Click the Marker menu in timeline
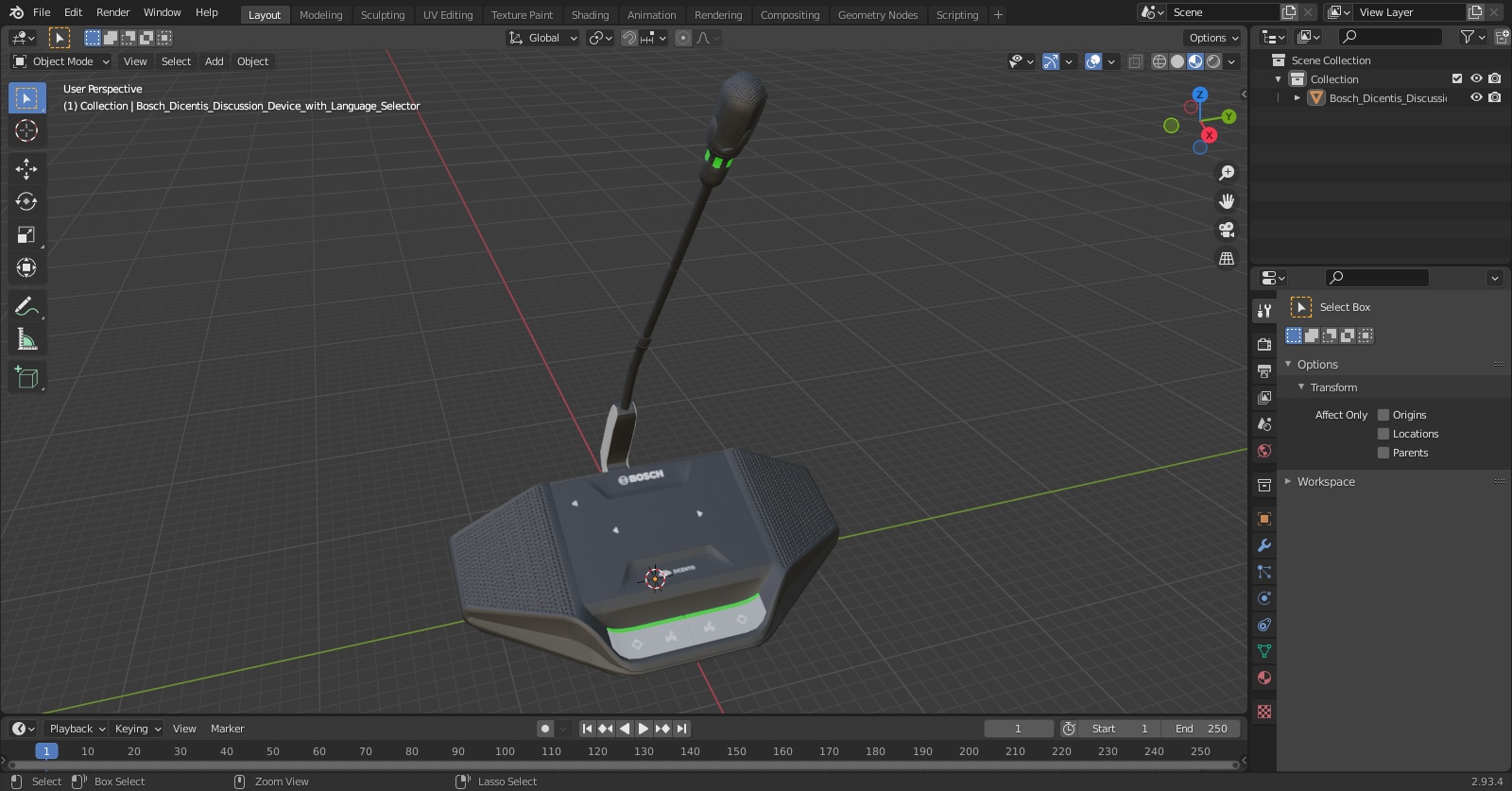The width and height of the screenshot is (1512, 791). coord(227,729)
